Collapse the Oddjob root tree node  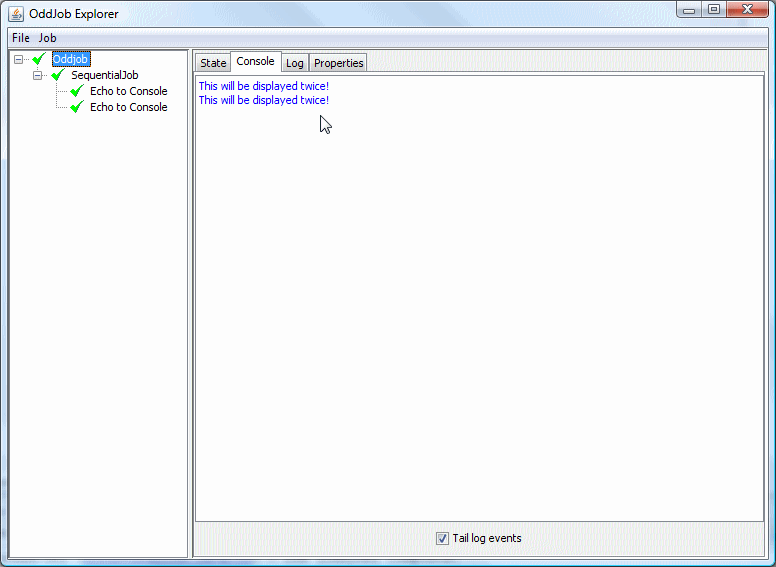[19, 59]
